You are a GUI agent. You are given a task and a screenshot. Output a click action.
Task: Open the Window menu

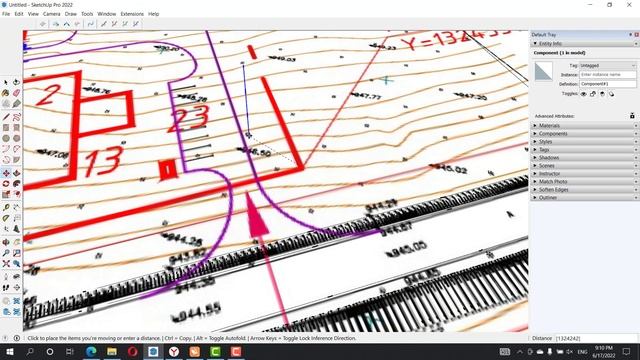point(107,14)
